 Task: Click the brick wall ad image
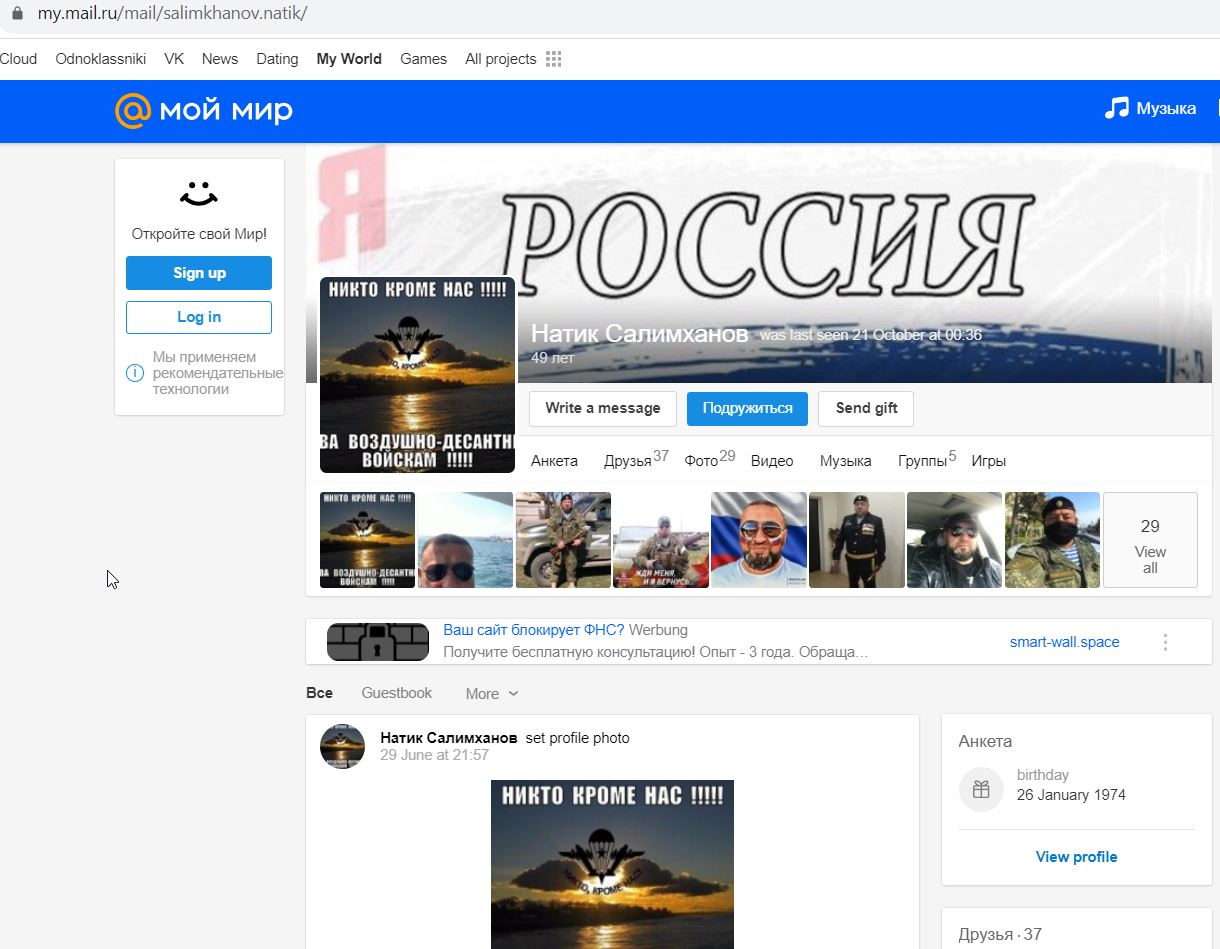[378, 642]
